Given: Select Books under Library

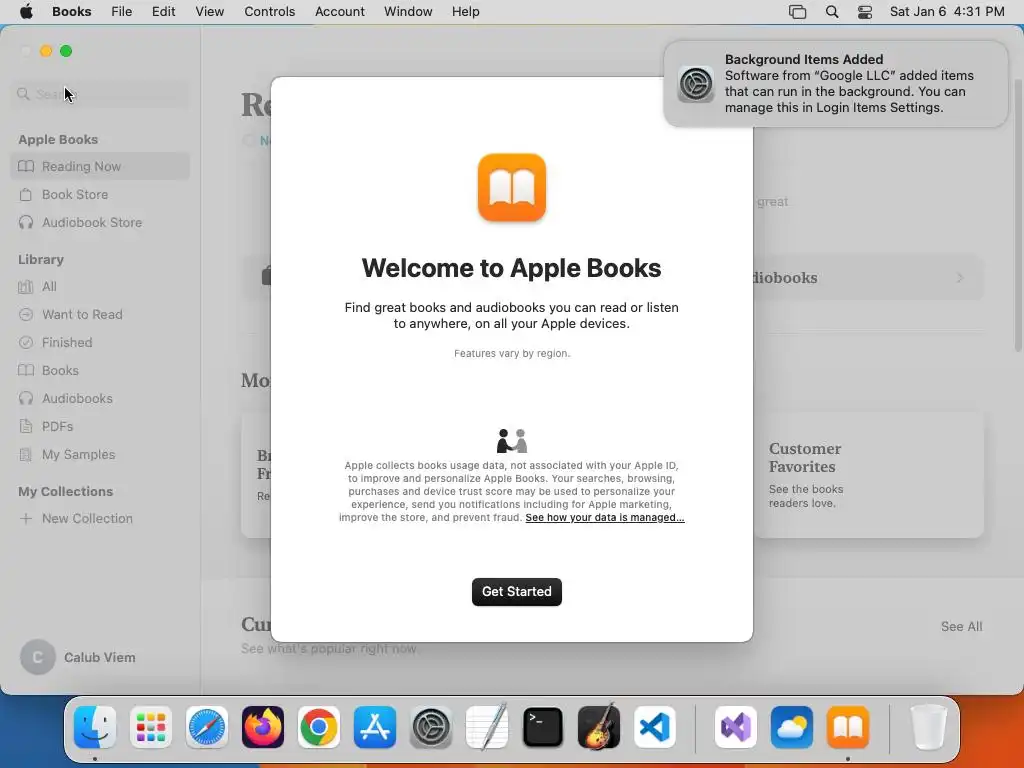Looking at the screenshot, I should tap(100, 371).
